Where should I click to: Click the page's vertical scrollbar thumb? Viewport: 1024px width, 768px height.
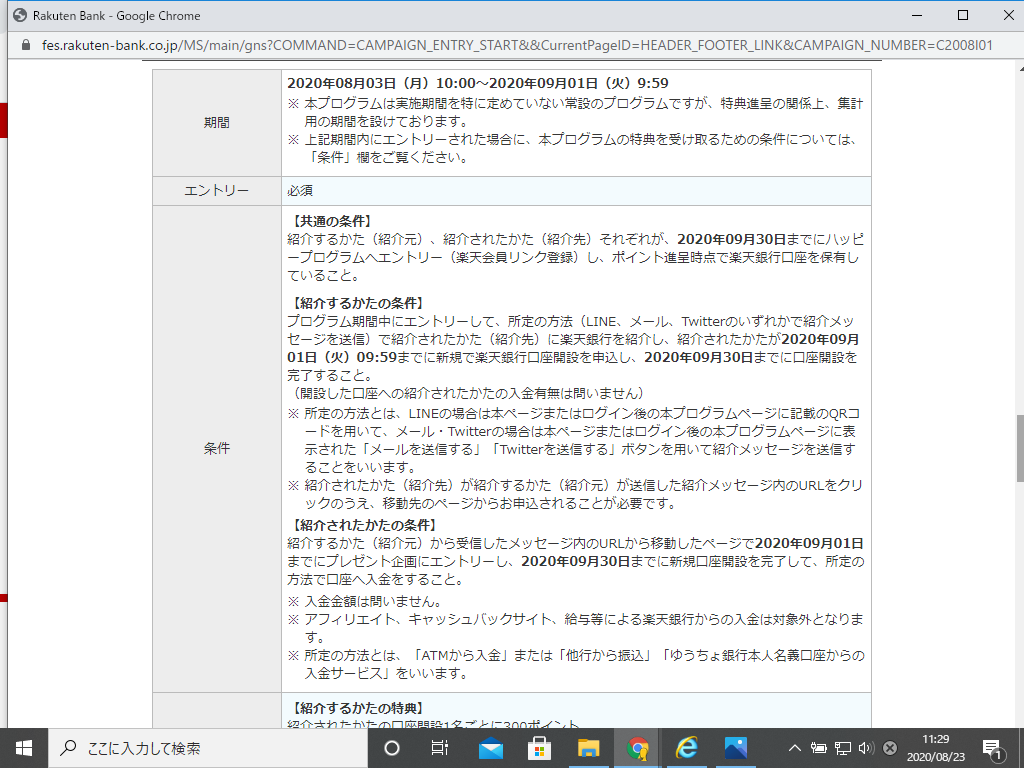point(1019,449)
